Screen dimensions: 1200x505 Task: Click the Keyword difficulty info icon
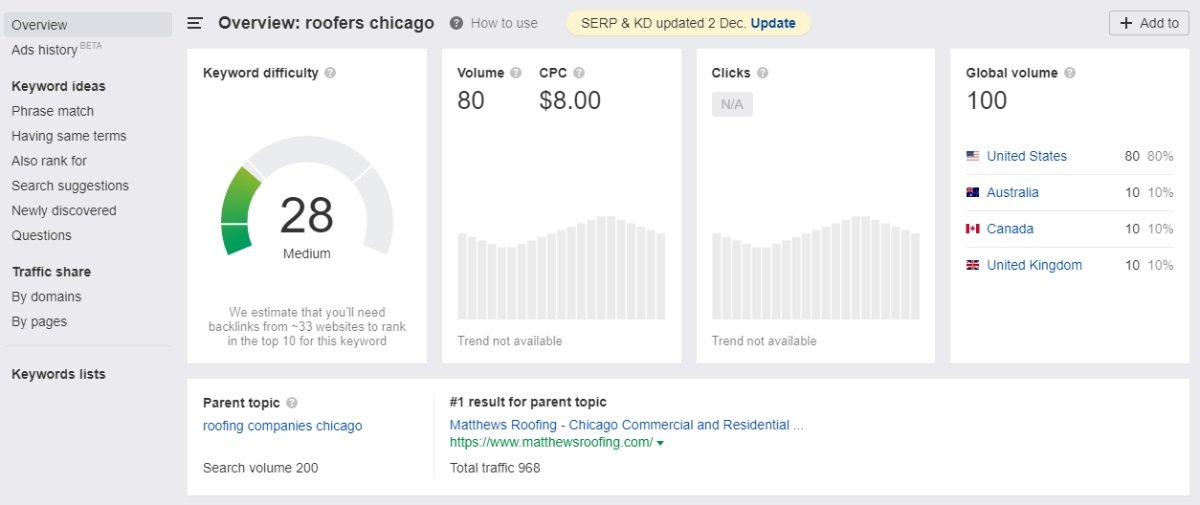(x=330, y=73)
